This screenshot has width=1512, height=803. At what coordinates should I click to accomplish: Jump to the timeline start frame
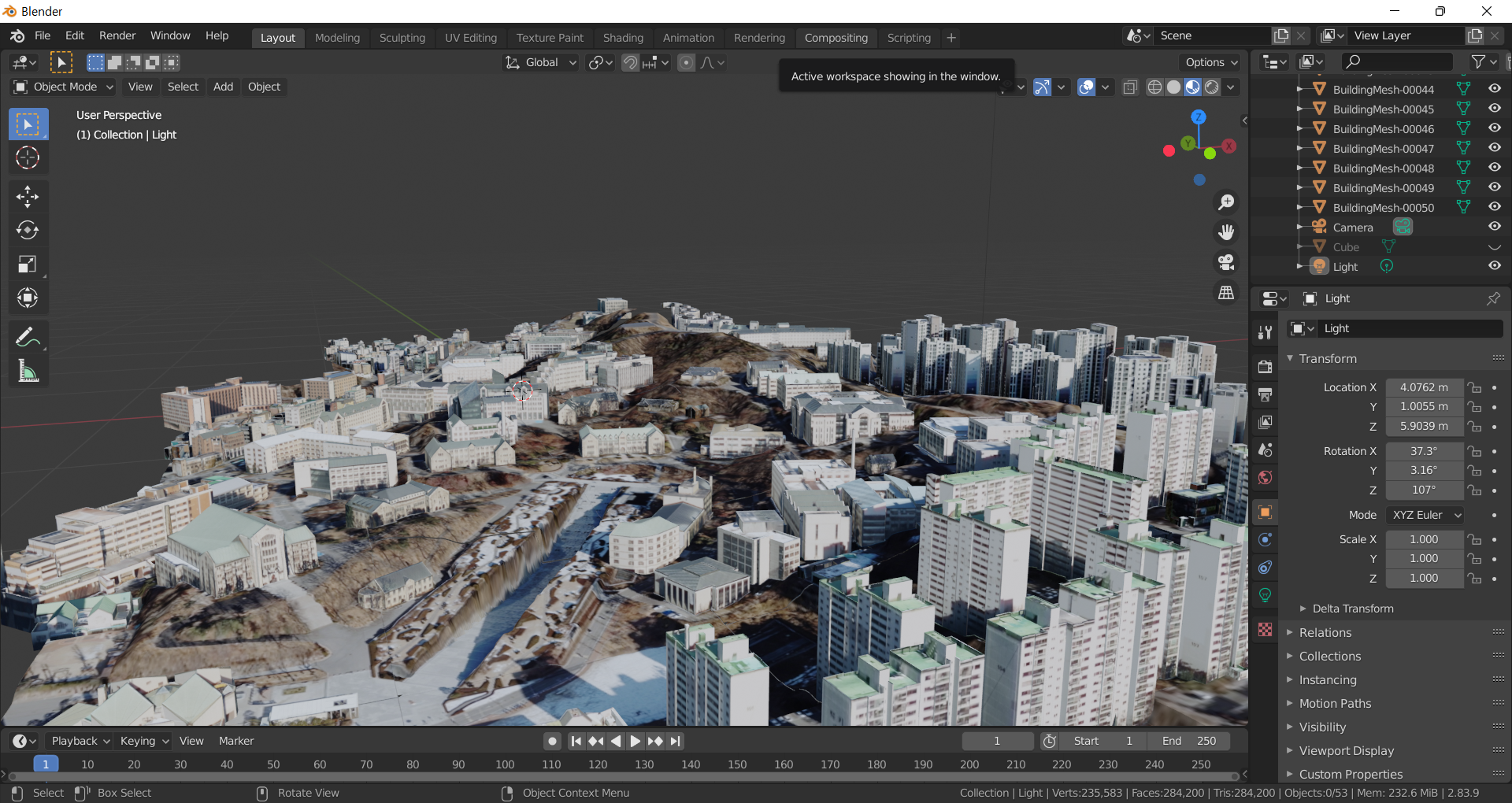576,741
